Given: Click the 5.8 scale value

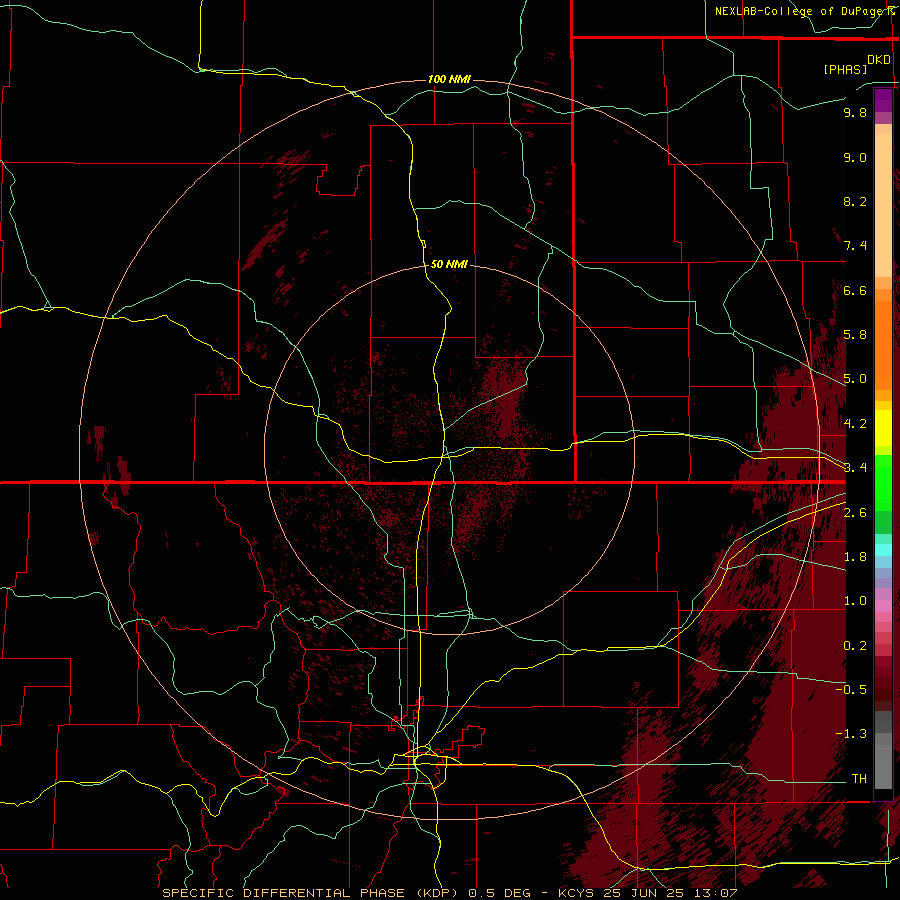Looking at the screenshot, I should (x=855, y=334).
